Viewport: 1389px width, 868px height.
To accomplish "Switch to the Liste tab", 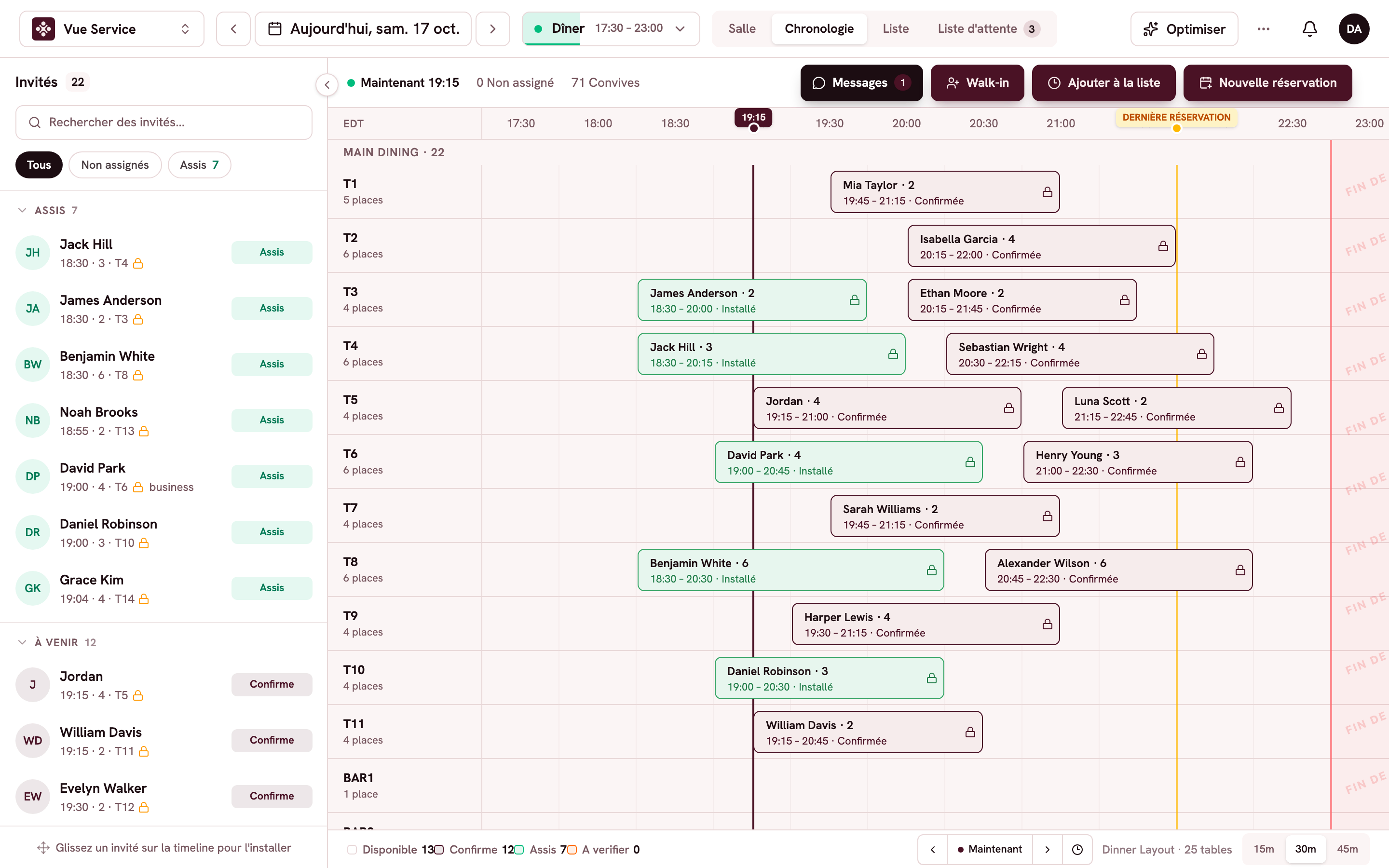I will [896, 29].
